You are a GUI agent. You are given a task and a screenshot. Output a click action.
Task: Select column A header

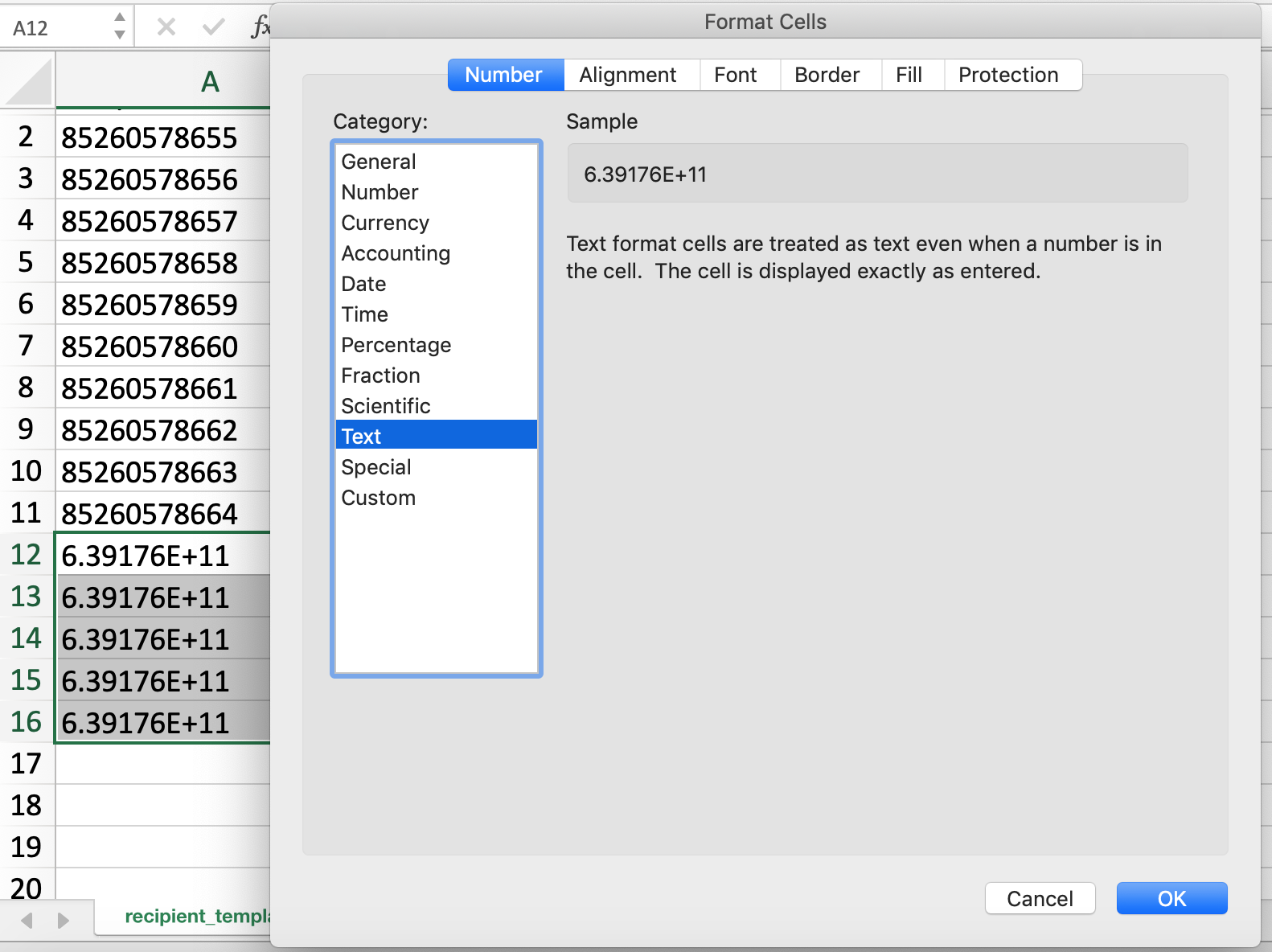(x=162, y=81)
